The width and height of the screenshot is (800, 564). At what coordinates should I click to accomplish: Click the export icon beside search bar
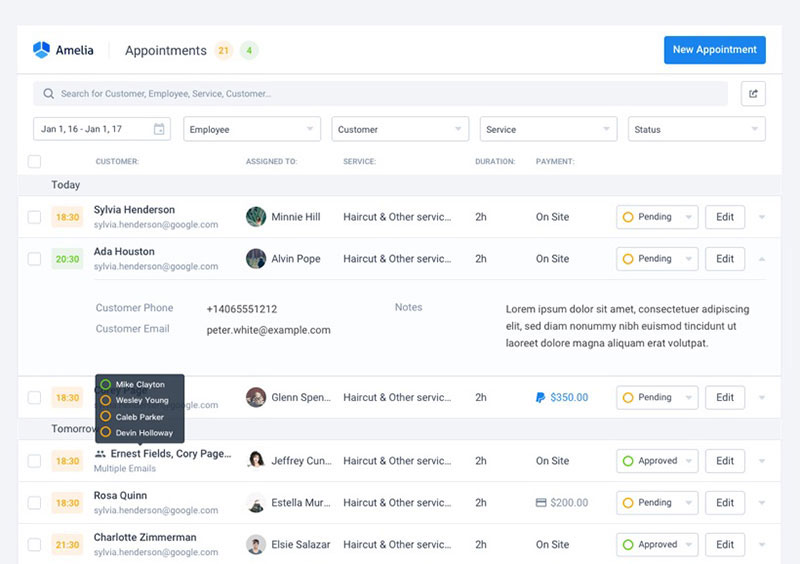753,94
